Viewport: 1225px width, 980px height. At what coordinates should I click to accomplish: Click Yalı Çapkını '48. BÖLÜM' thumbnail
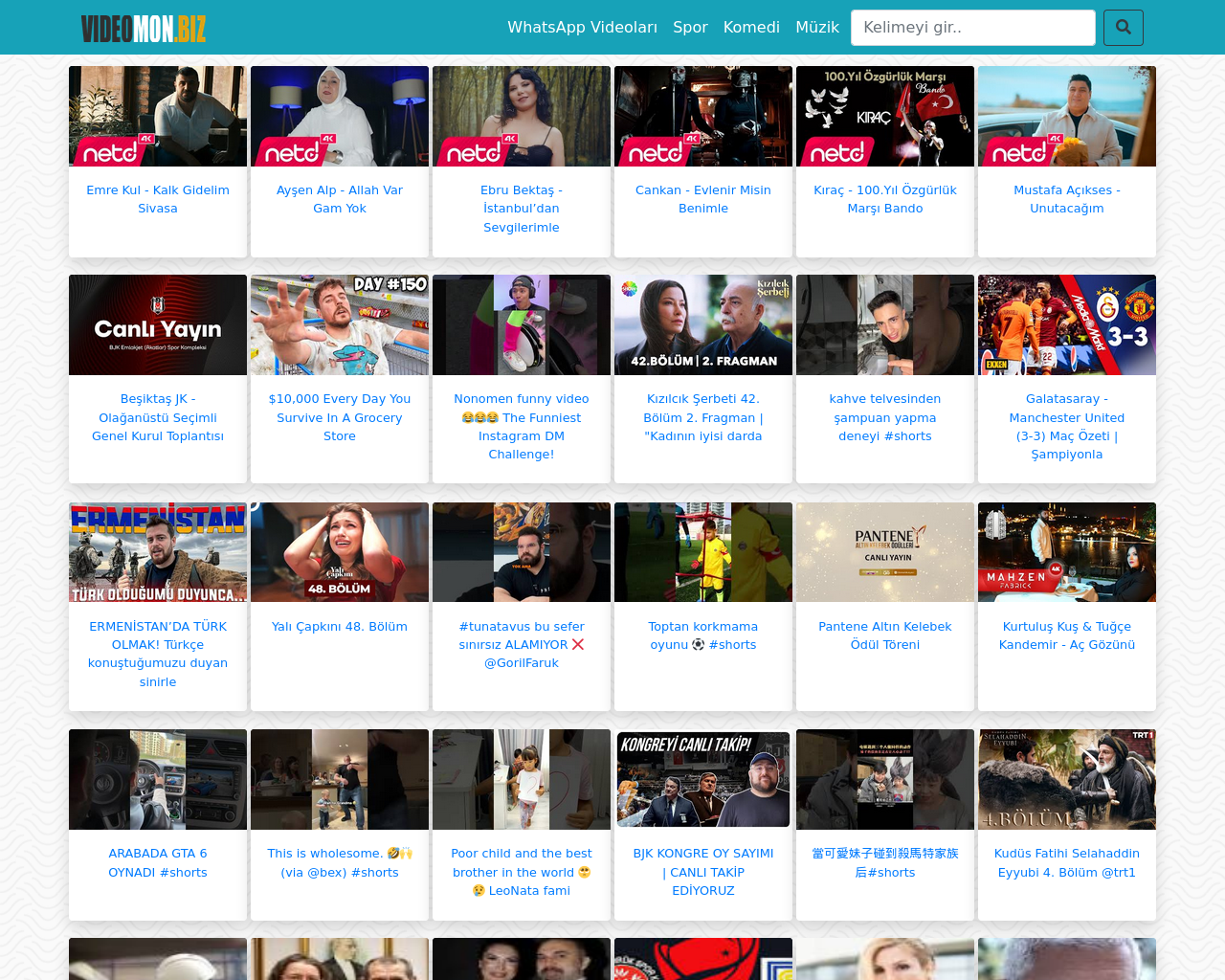point(340,552)
